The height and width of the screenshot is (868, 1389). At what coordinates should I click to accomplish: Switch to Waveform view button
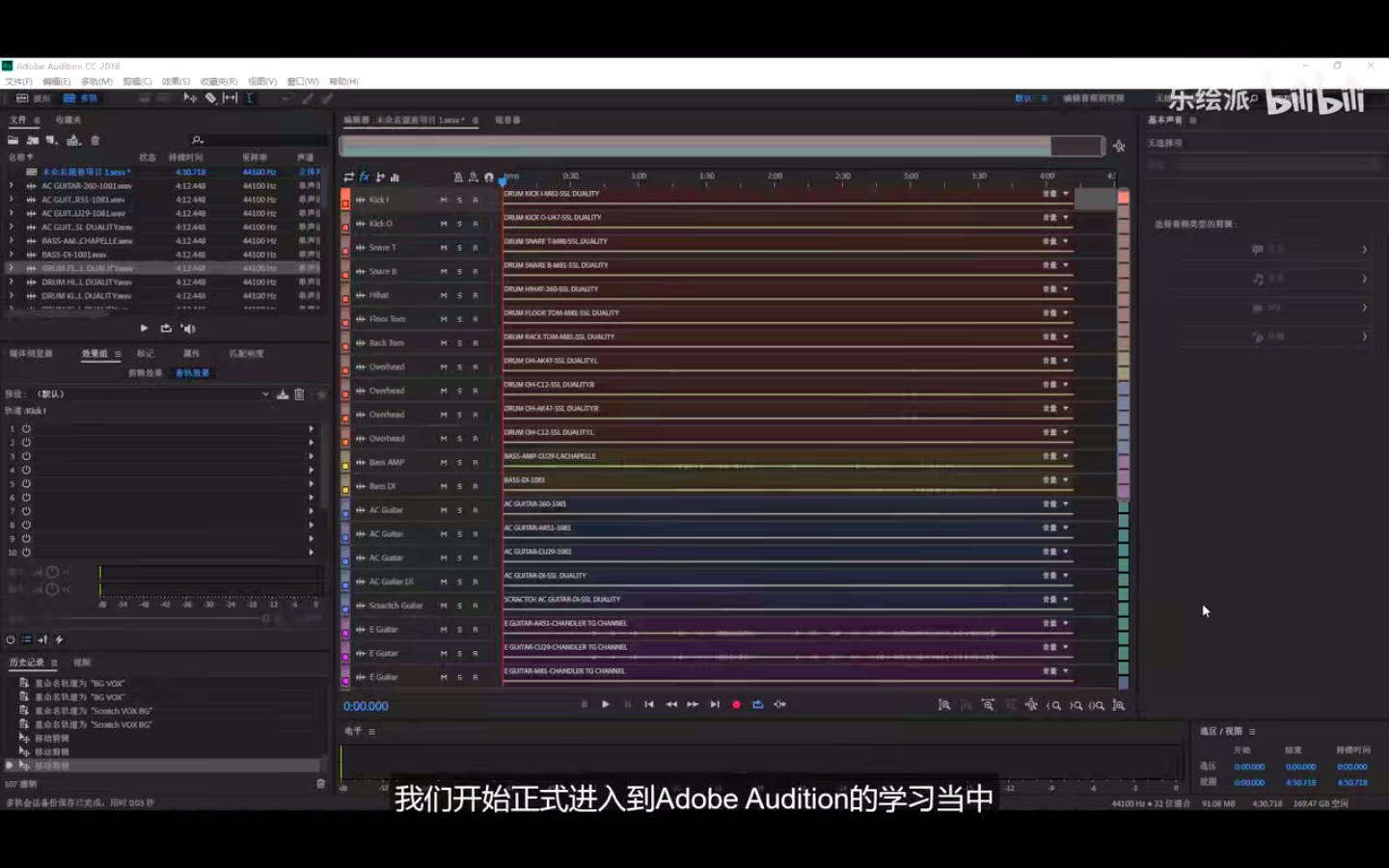(x=34, y=98)
